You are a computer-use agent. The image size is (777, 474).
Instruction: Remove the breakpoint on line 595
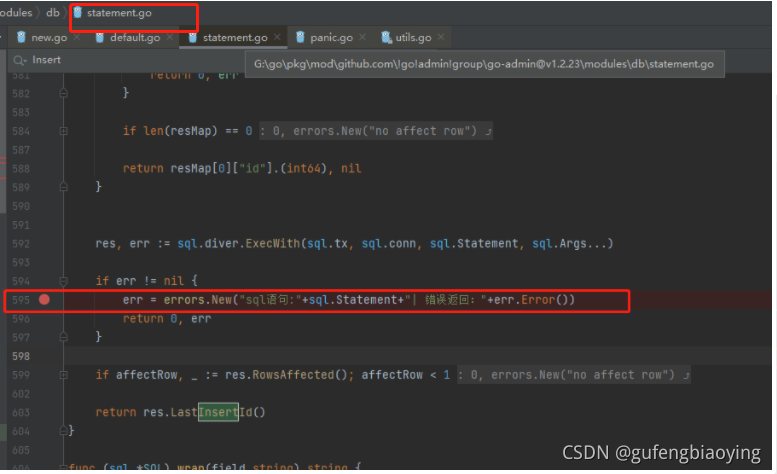click(x=45, y=300)
